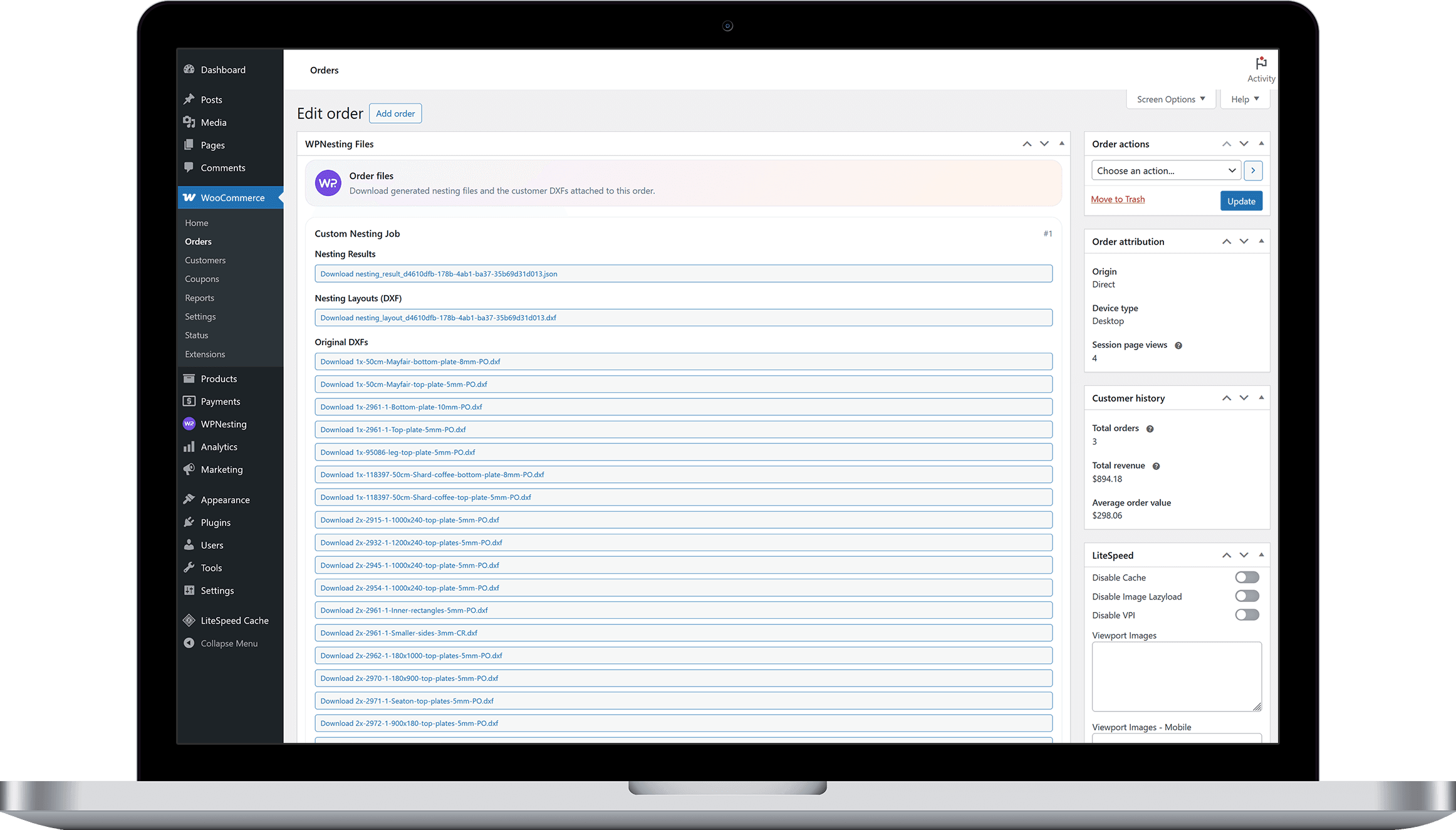Click the Analytics bar chart icon
The height and width of the screenshot is (830, 1456).
click(x=189, y=447)
